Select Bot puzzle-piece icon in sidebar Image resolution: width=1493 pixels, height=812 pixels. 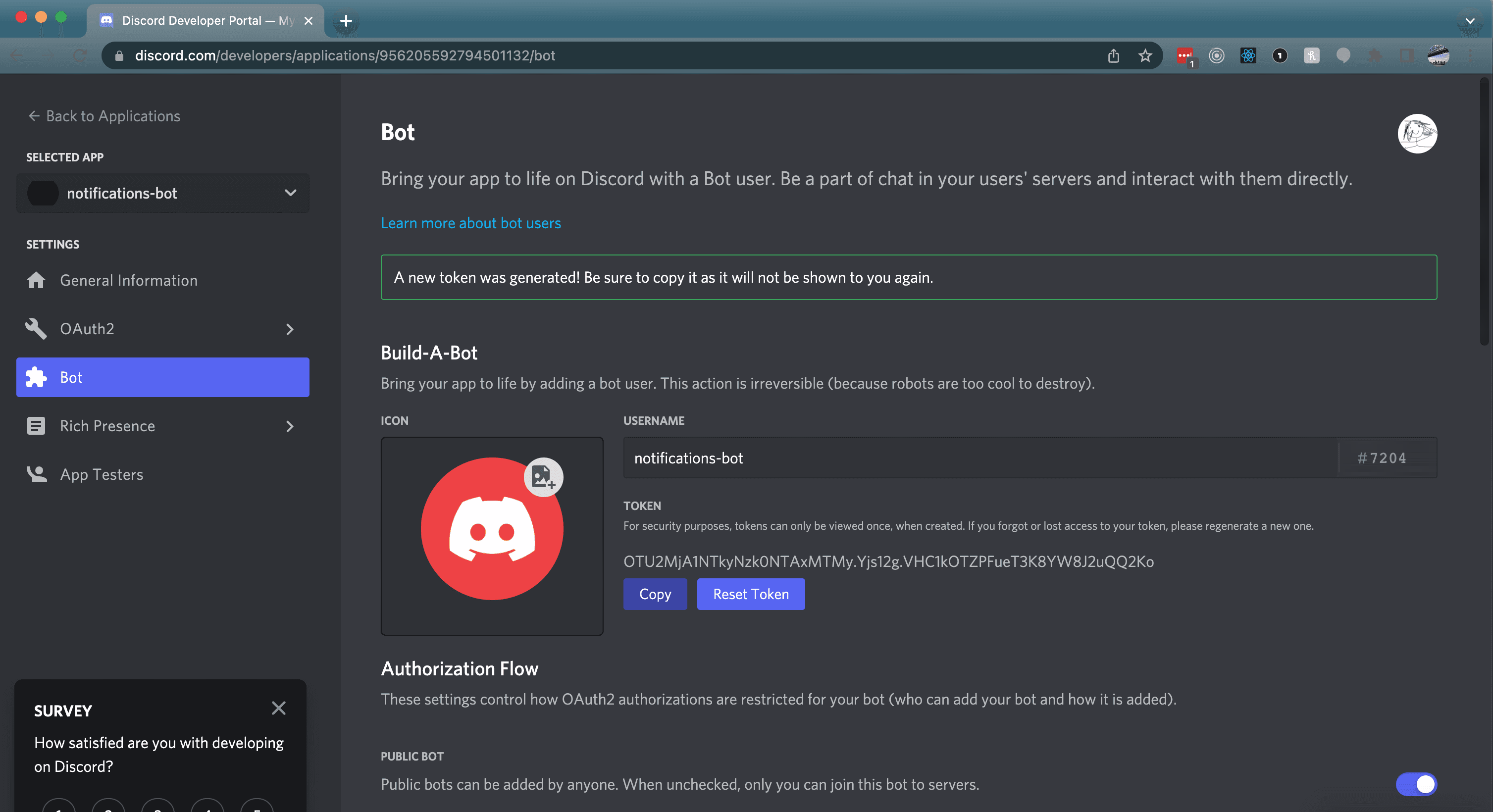(36, 377)
